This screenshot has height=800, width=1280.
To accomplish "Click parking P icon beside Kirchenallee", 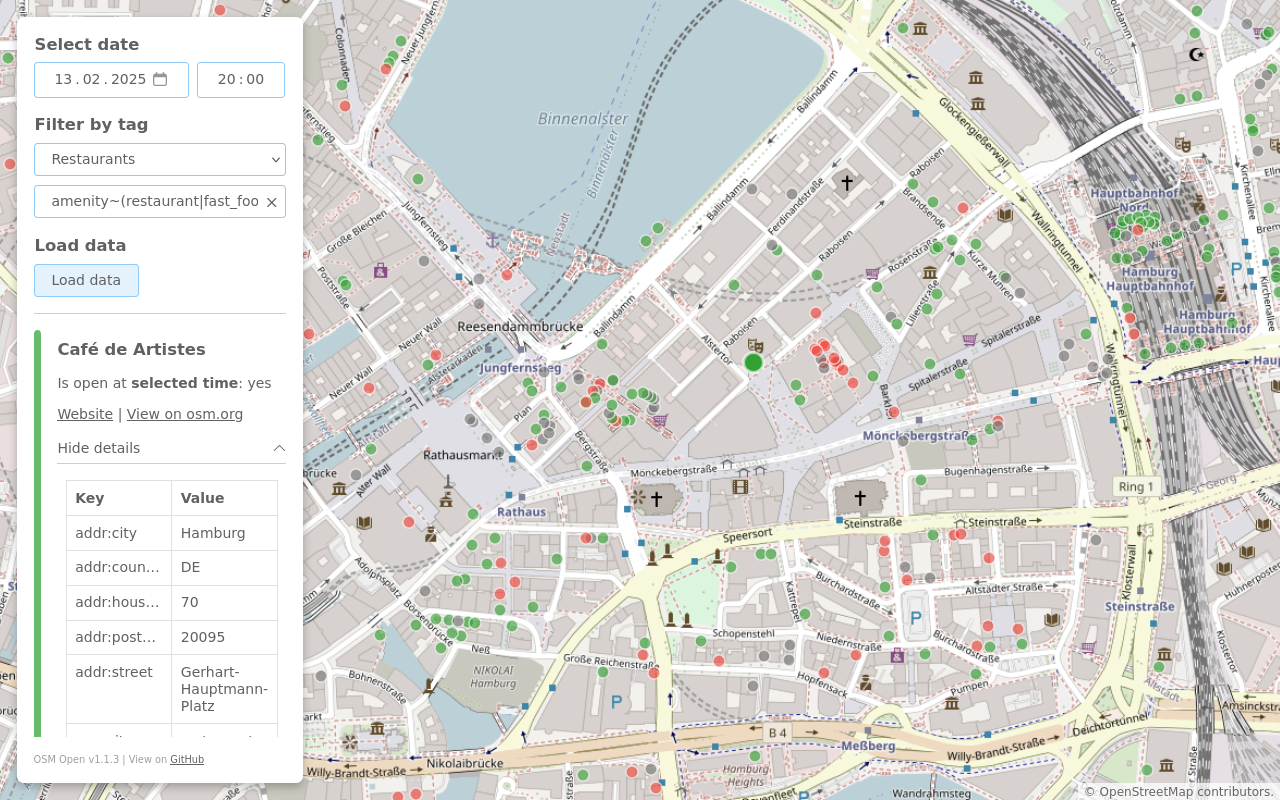I will pyautogui.click(x=1236, y=270).
